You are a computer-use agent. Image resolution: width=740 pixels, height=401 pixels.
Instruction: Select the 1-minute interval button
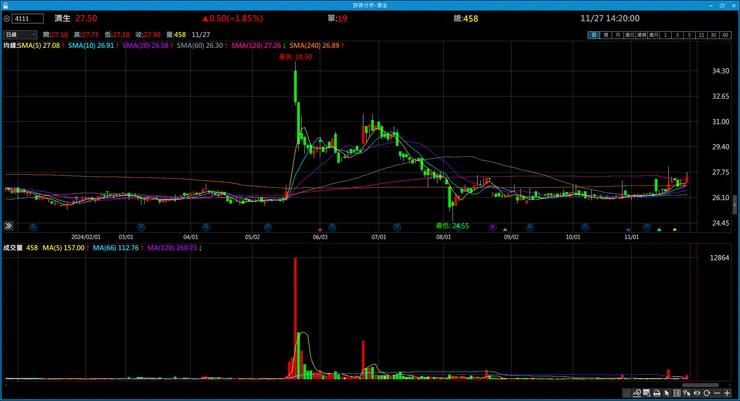click(665, 35)
